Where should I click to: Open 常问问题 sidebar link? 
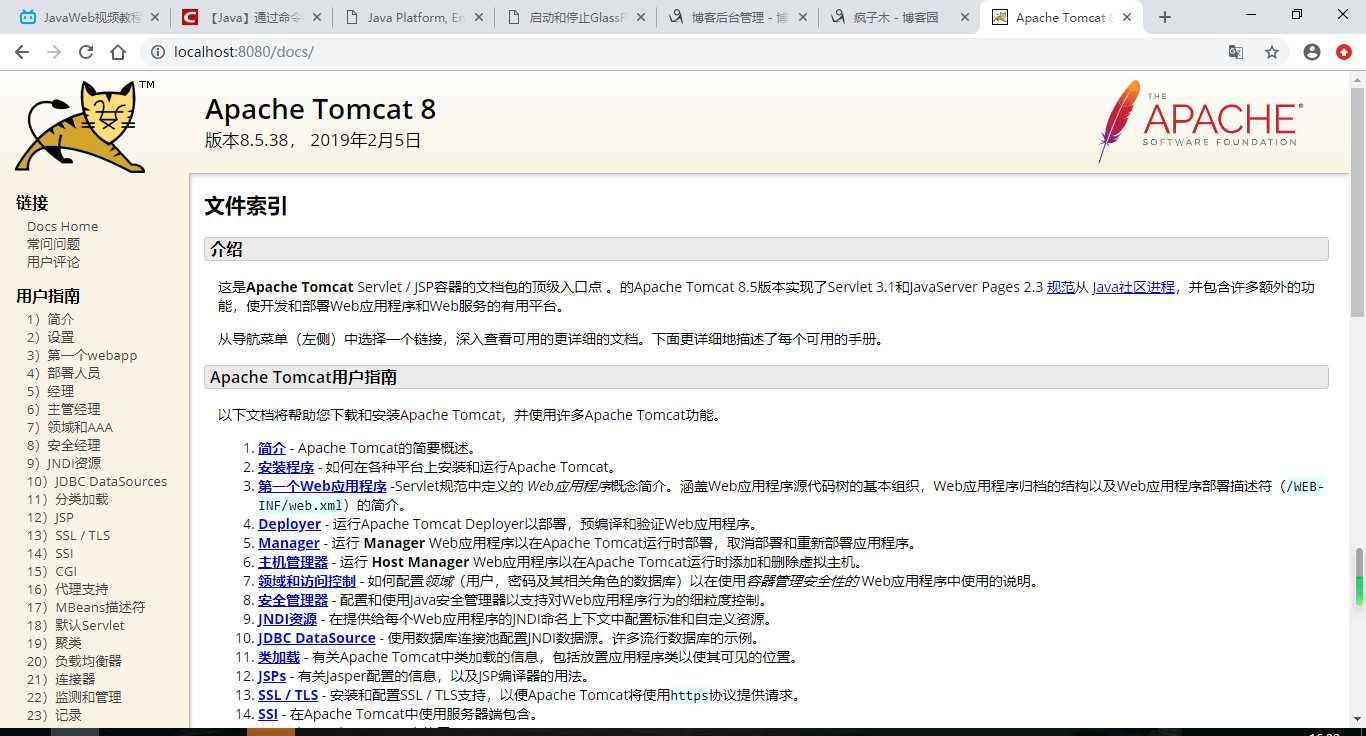tap(53, 244)
